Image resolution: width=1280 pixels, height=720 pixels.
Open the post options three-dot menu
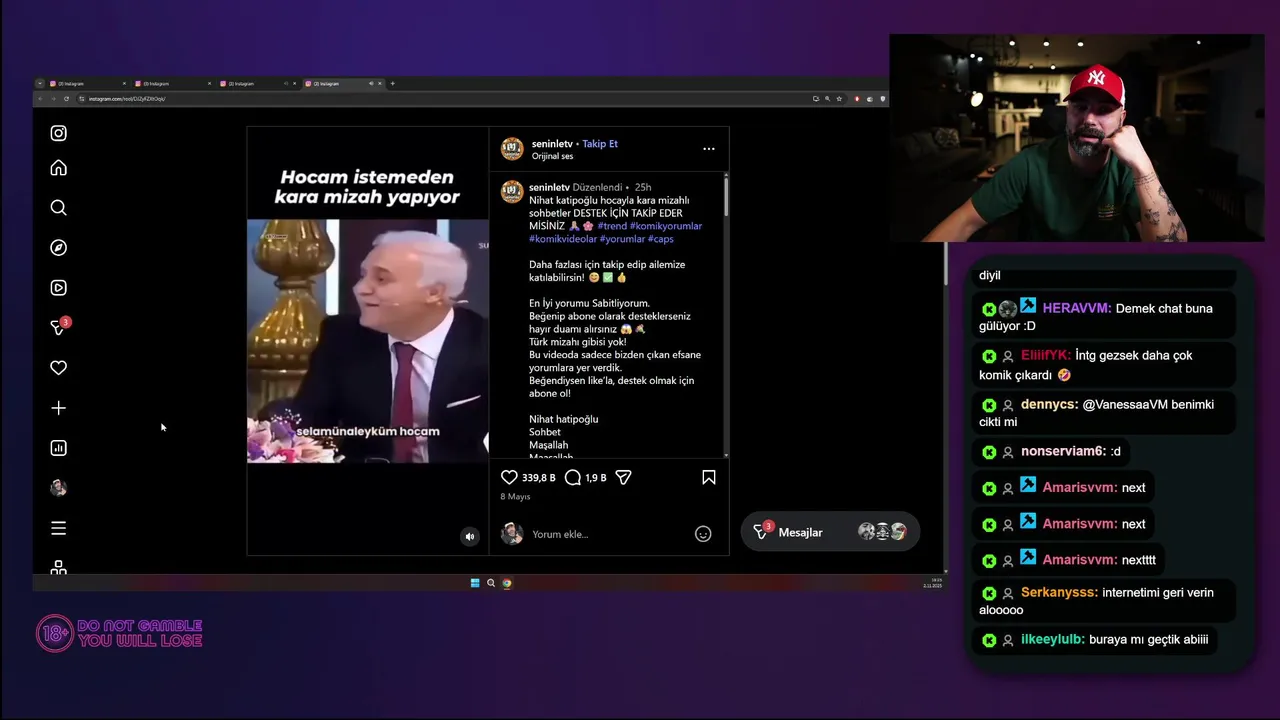click(708, 149)
